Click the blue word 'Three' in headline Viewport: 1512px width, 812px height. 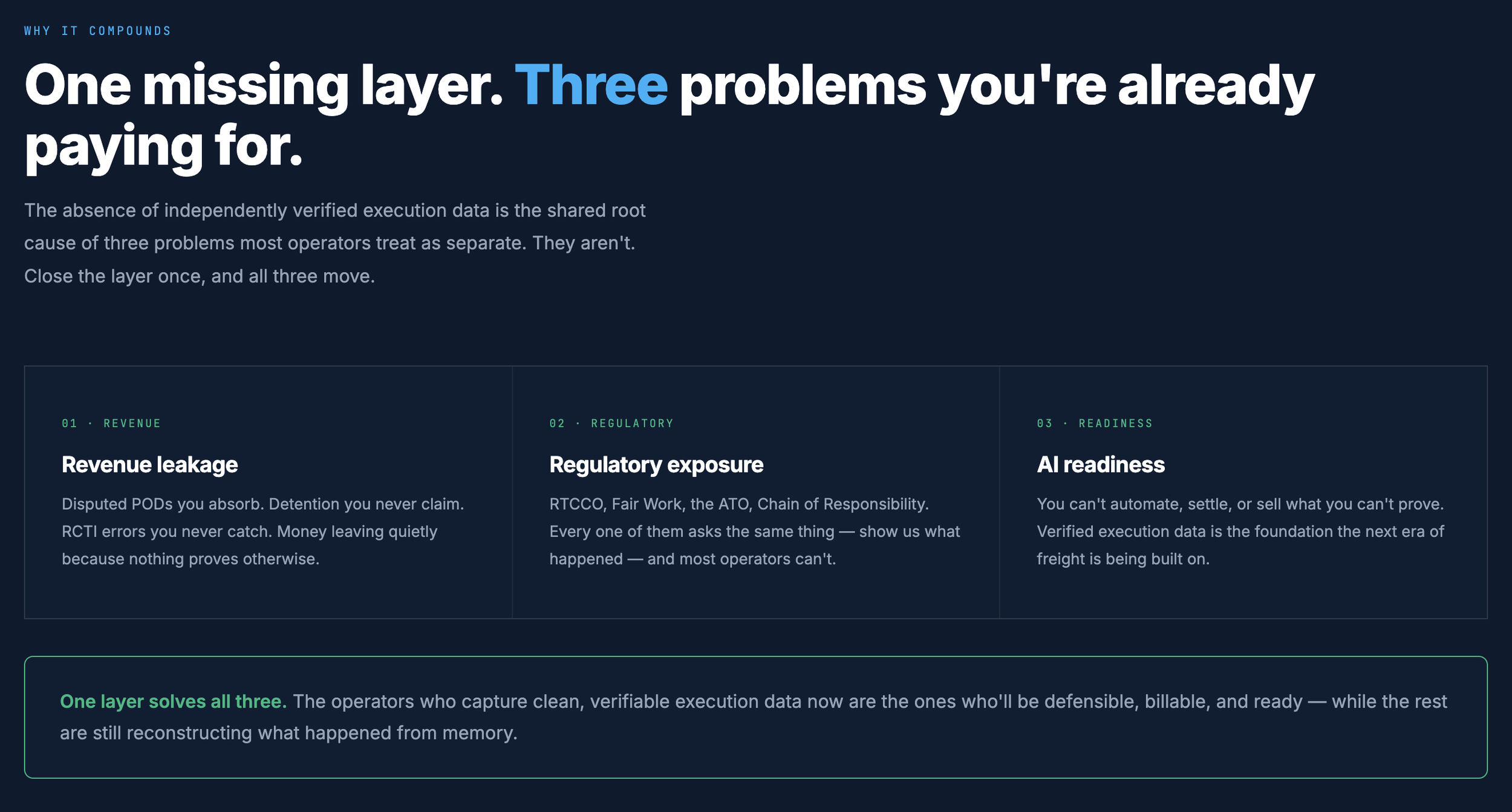tap(591, 85)
